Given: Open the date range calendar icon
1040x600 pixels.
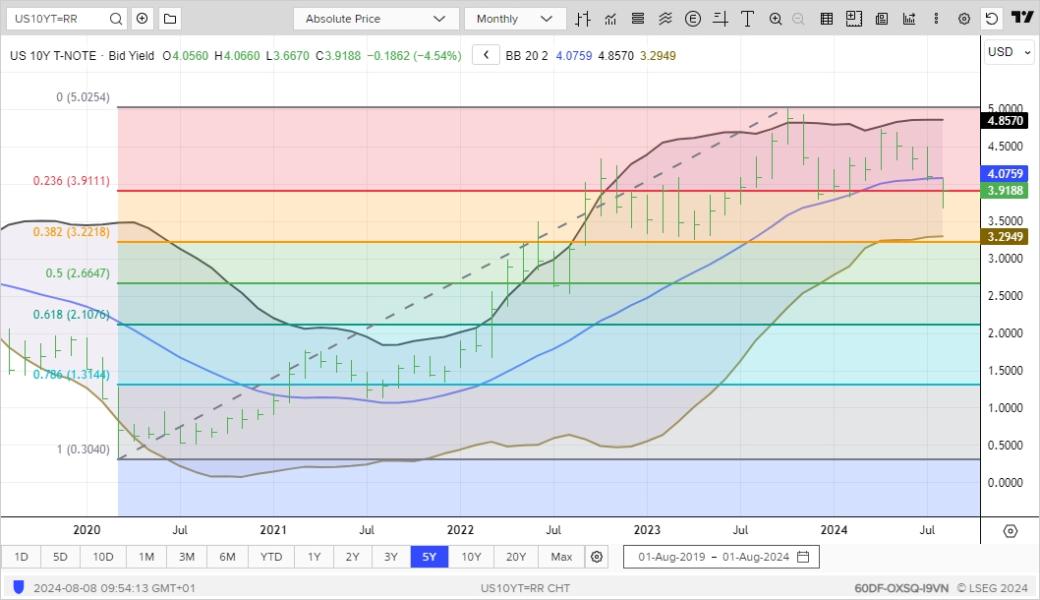Looking at the screenshot, I should click(803, 557).
